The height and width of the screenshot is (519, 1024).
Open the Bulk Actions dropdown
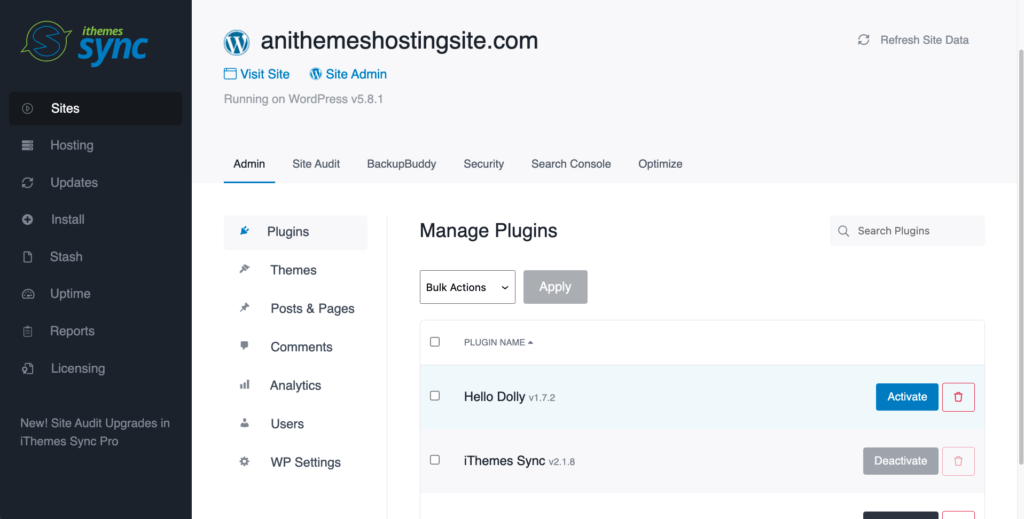pyautogui.click(x=467, y=287)
